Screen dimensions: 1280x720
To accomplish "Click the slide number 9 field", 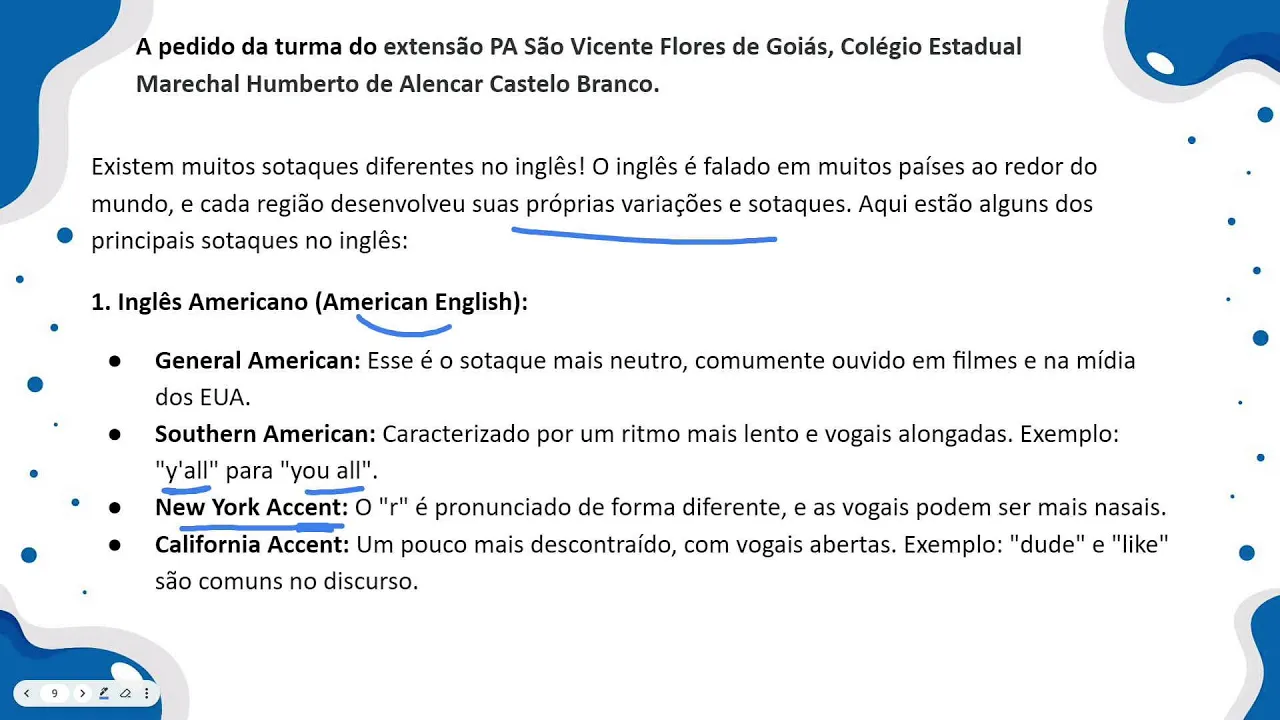I will (55, 693).
